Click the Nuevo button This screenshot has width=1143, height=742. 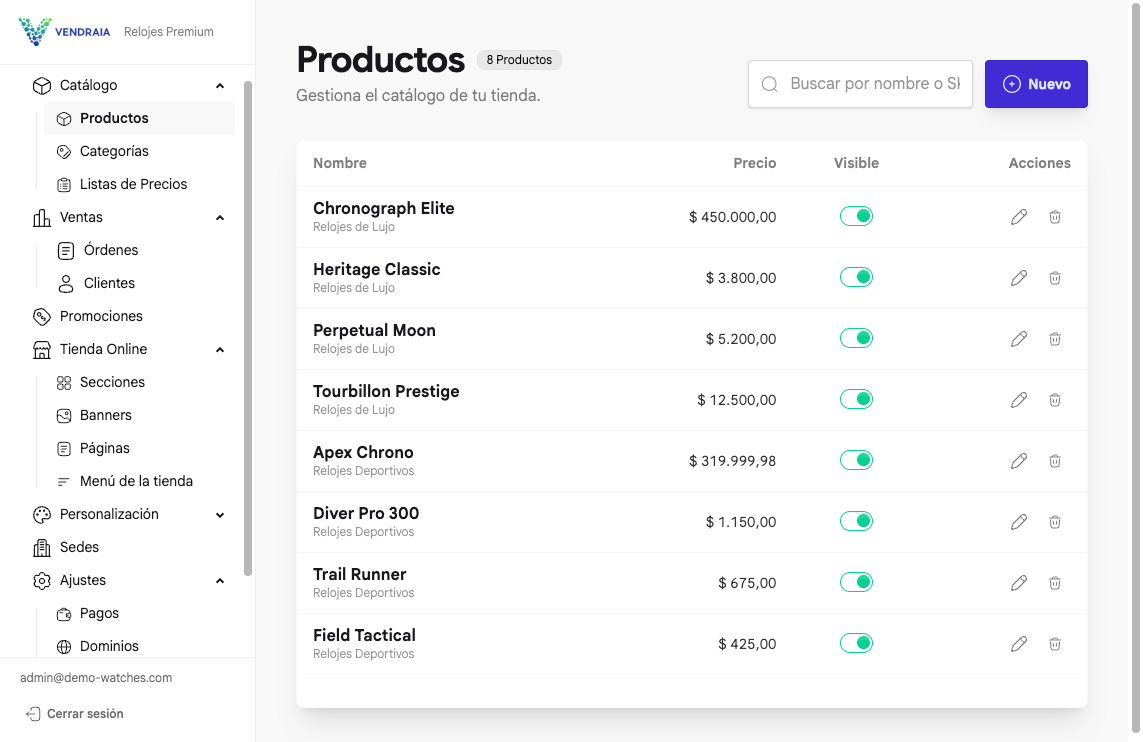[x=1036, y=84]
